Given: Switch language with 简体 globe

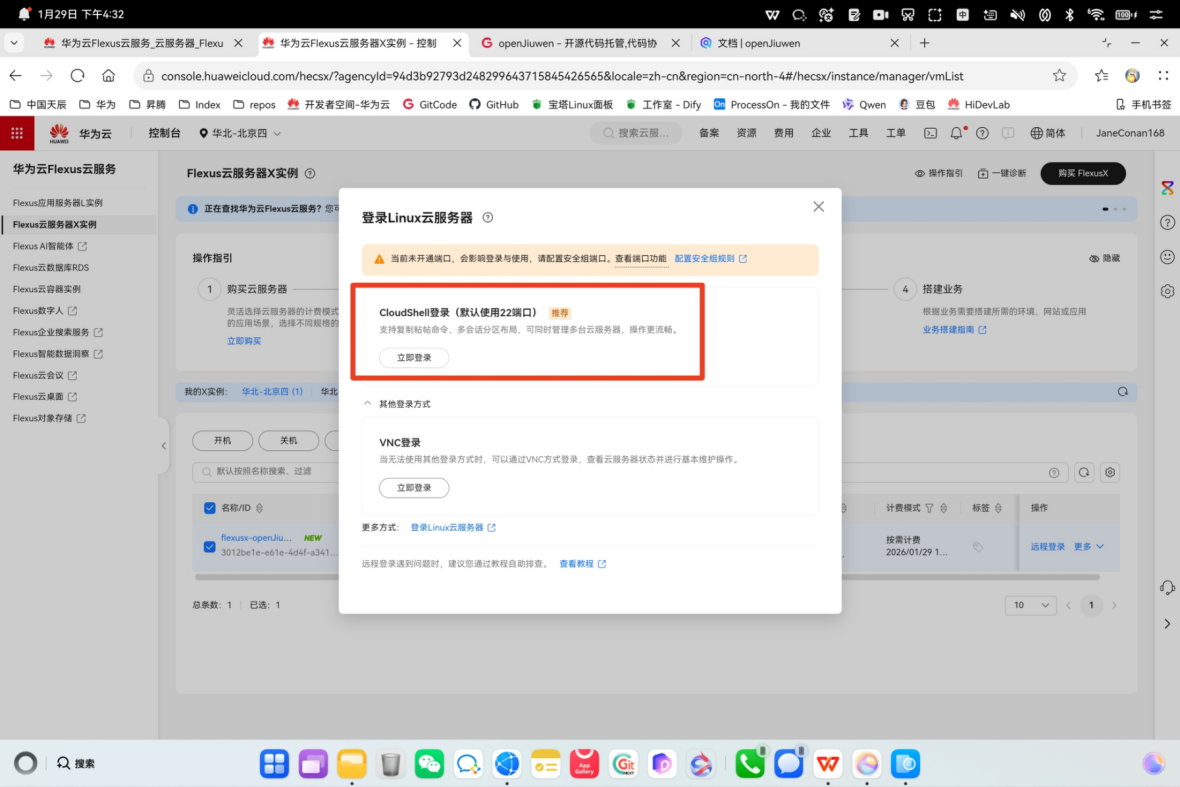Looking at the screenshot, I should pyautogui.click(x=1048, y=133).
